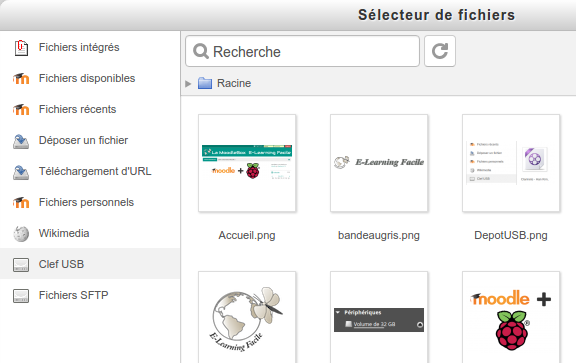This screenshot has width=576, height=363.
Task: Open the Fichiers intégrés repository
Action: pyautogui.click(x=90, y=47)
